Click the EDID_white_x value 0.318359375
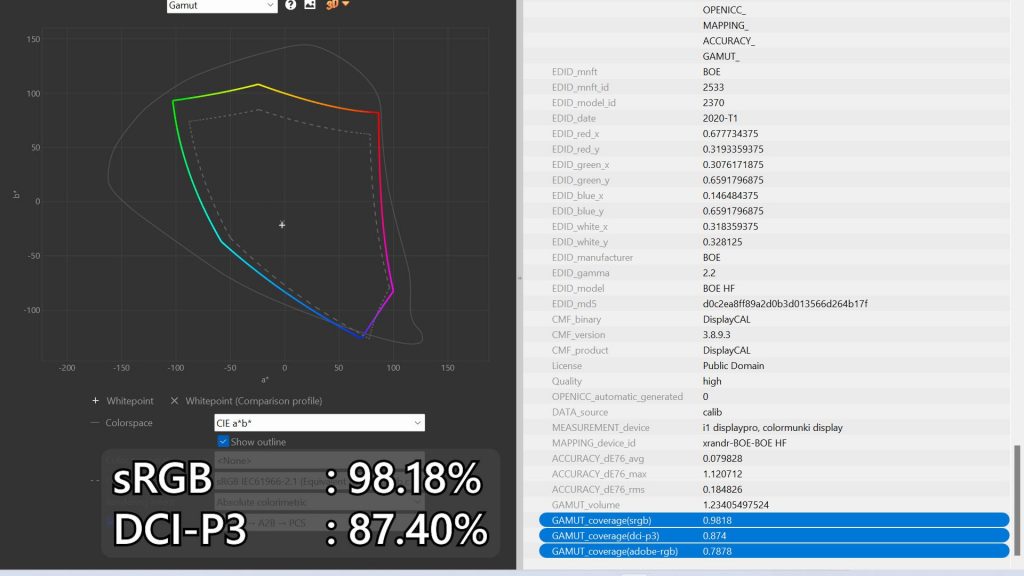 tap(730, 227)
